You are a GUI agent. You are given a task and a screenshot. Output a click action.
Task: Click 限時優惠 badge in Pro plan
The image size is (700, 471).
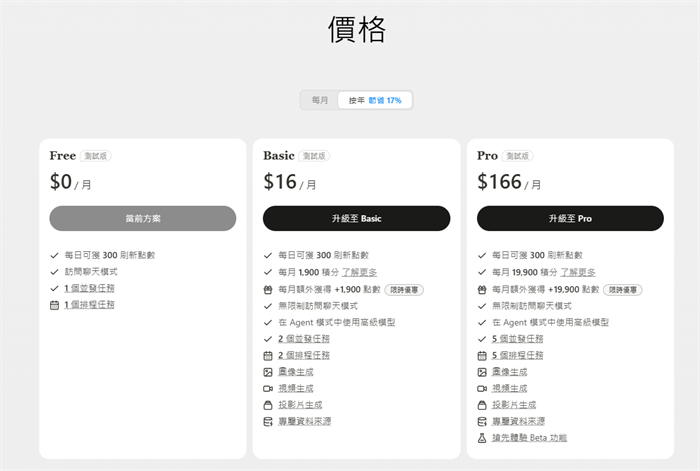click(623, 290)
